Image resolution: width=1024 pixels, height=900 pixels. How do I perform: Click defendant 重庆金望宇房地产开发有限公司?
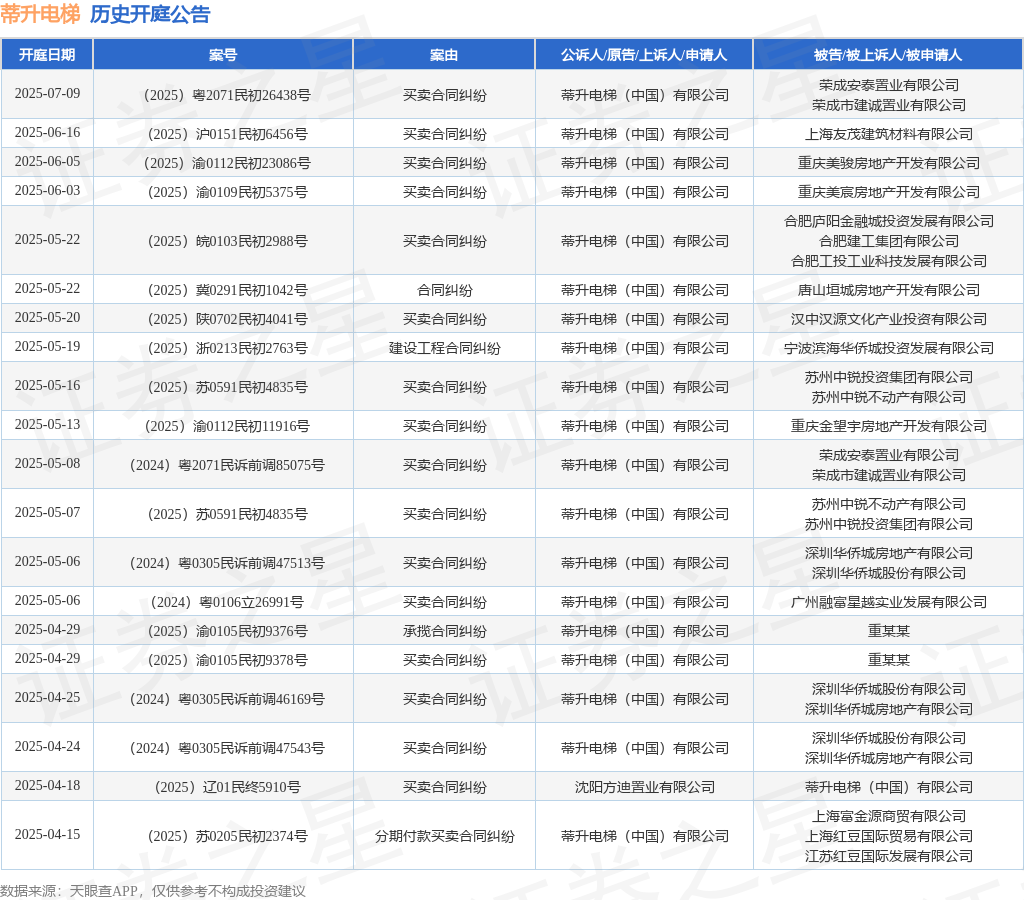point(888,426)
